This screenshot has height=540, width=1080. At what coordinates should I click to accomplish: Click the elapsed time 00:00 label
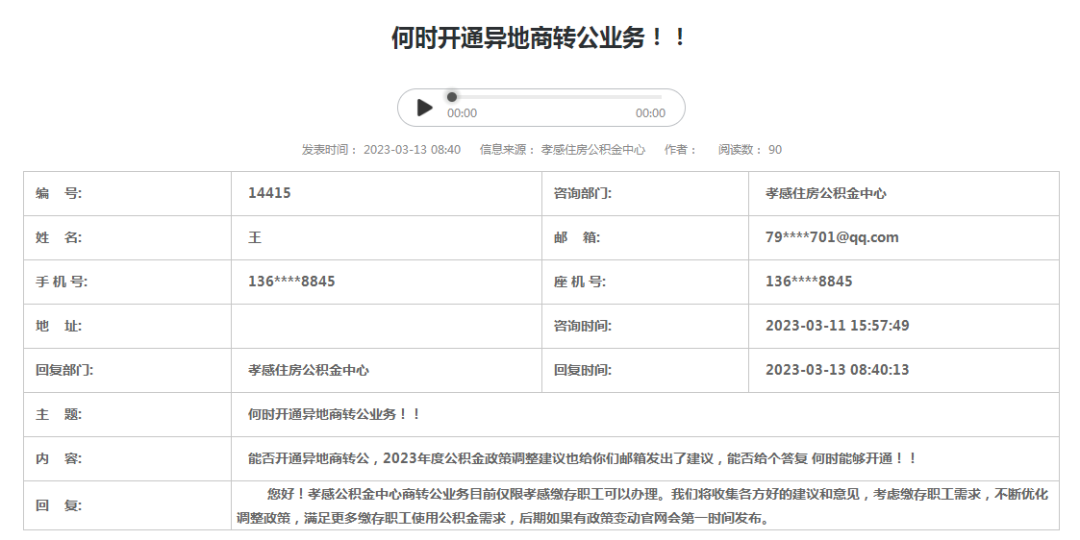pos(462,113)
